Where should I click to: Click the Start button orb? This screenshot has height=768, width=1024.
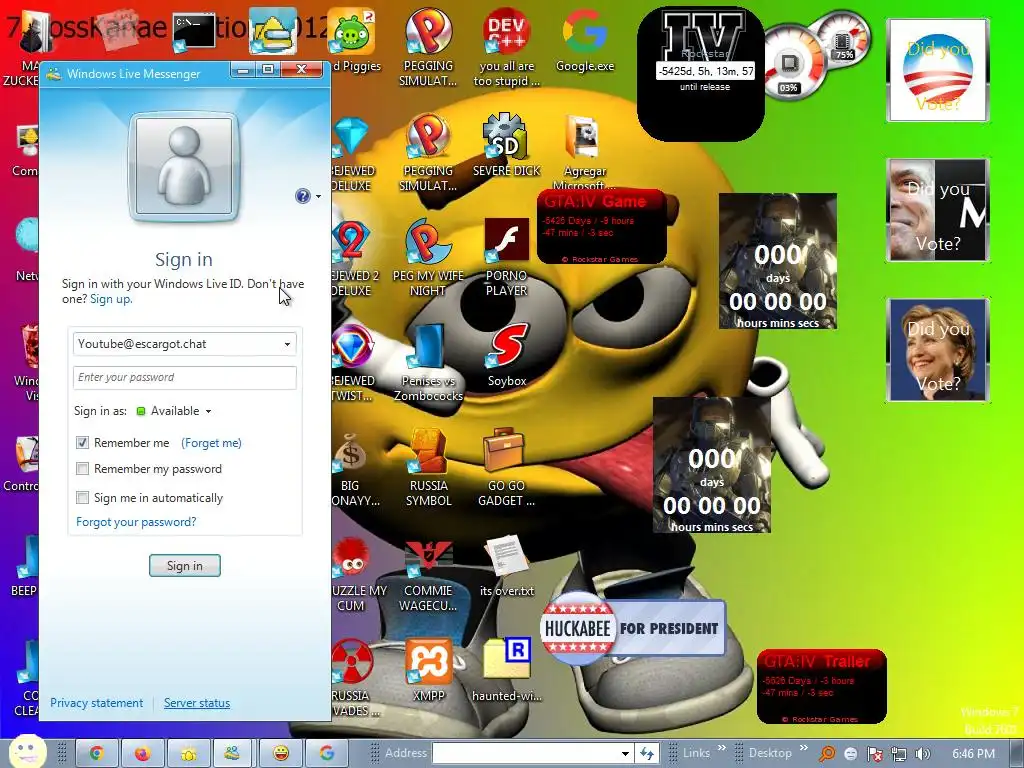click(27, 751)
